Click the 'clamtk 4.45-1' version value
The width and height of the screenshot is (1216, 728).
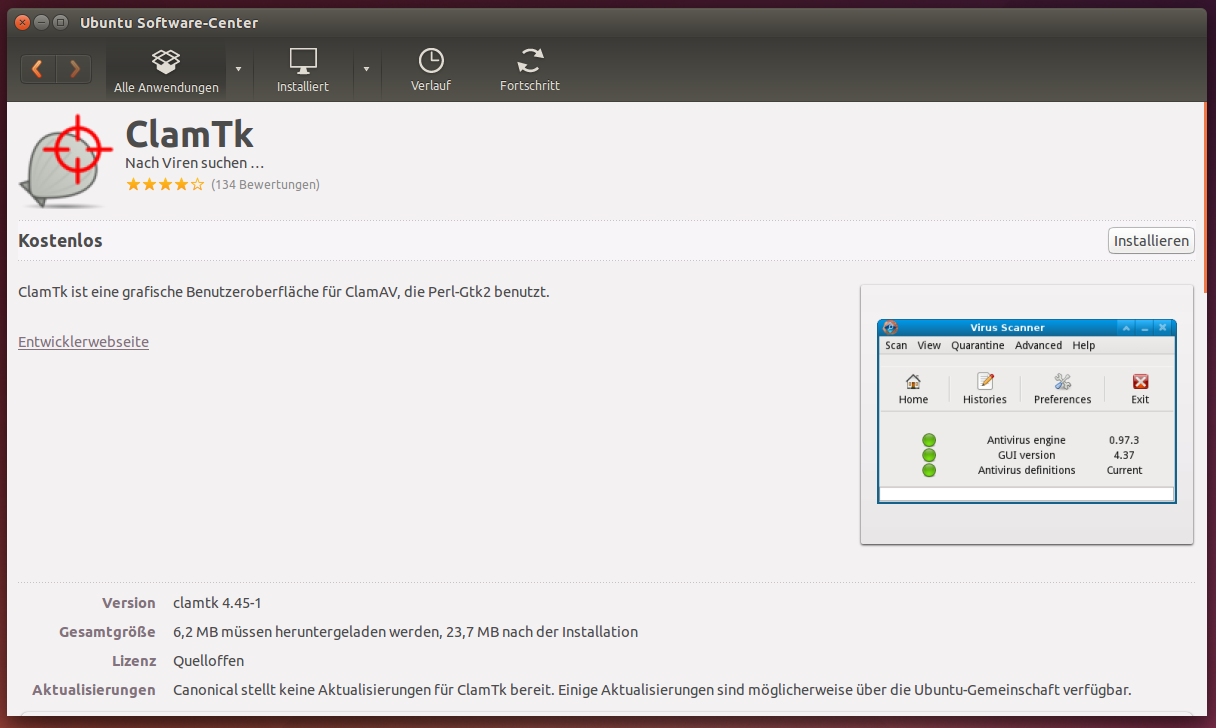217,603
